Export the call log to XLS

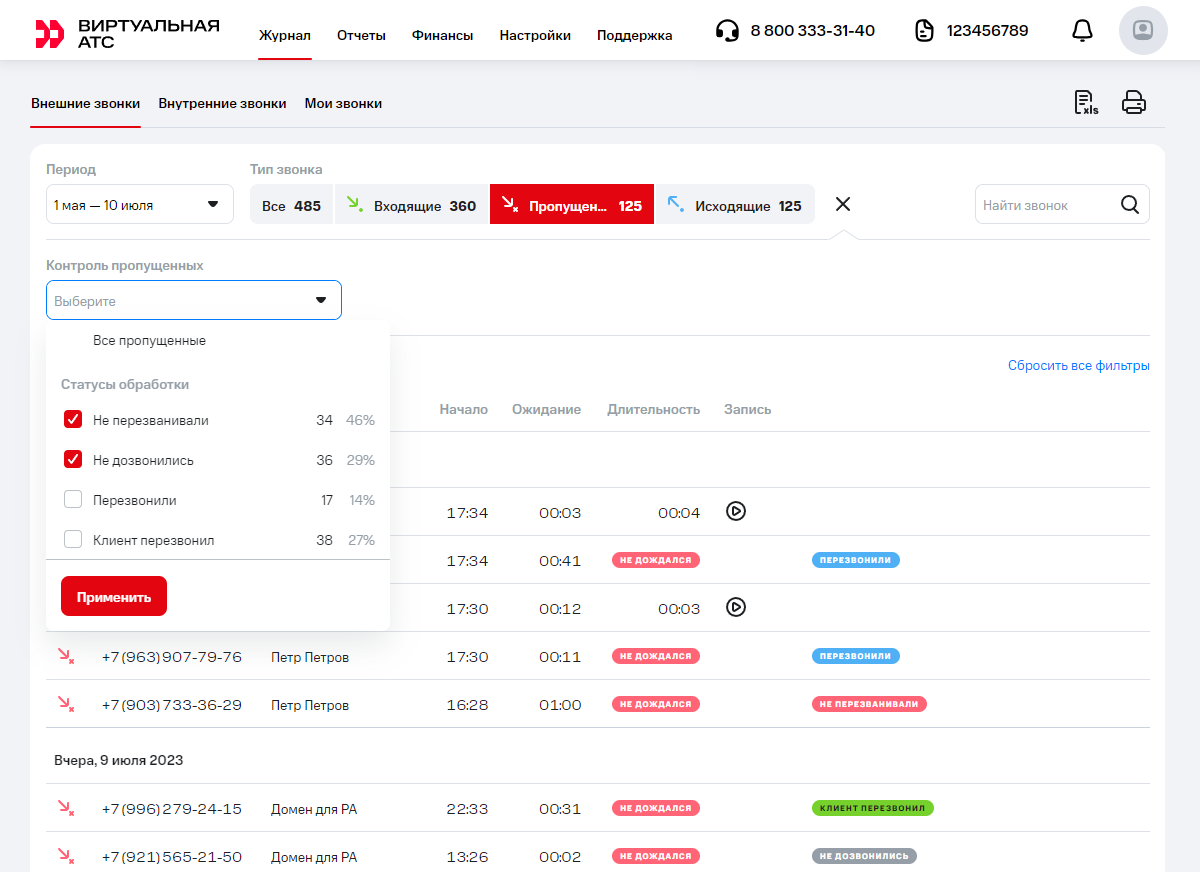[x=1085, y=103]
